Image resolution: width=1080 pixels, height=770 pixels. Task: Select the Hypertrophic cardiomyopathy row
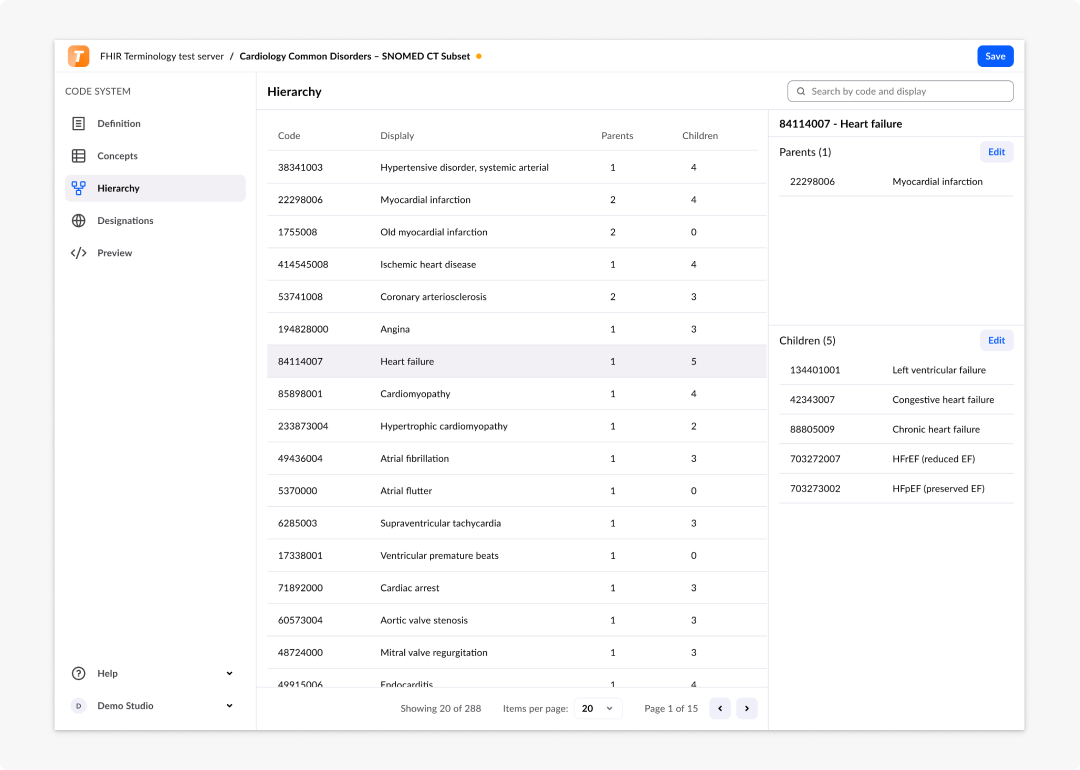(x=517, y=426)
